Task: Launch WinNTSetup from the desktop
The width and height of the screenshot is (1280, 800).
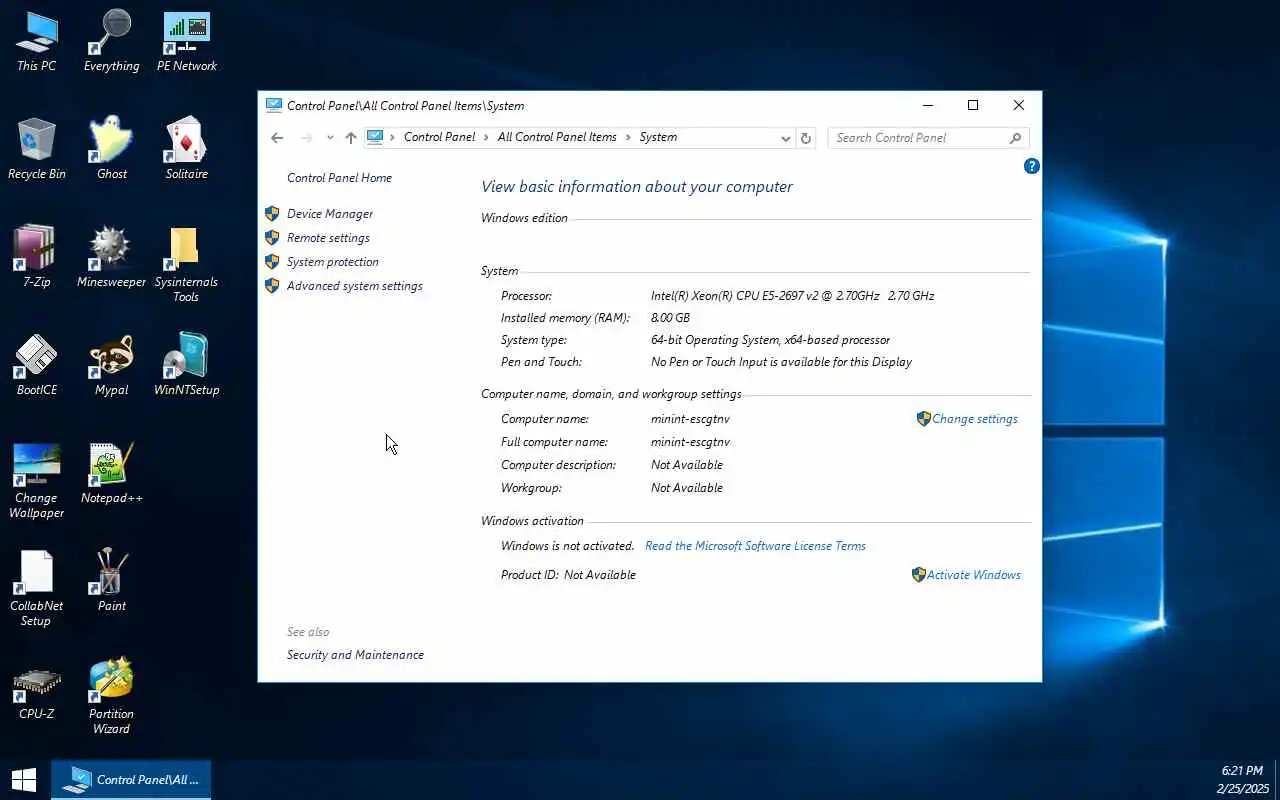Action: tap(187, 366)
